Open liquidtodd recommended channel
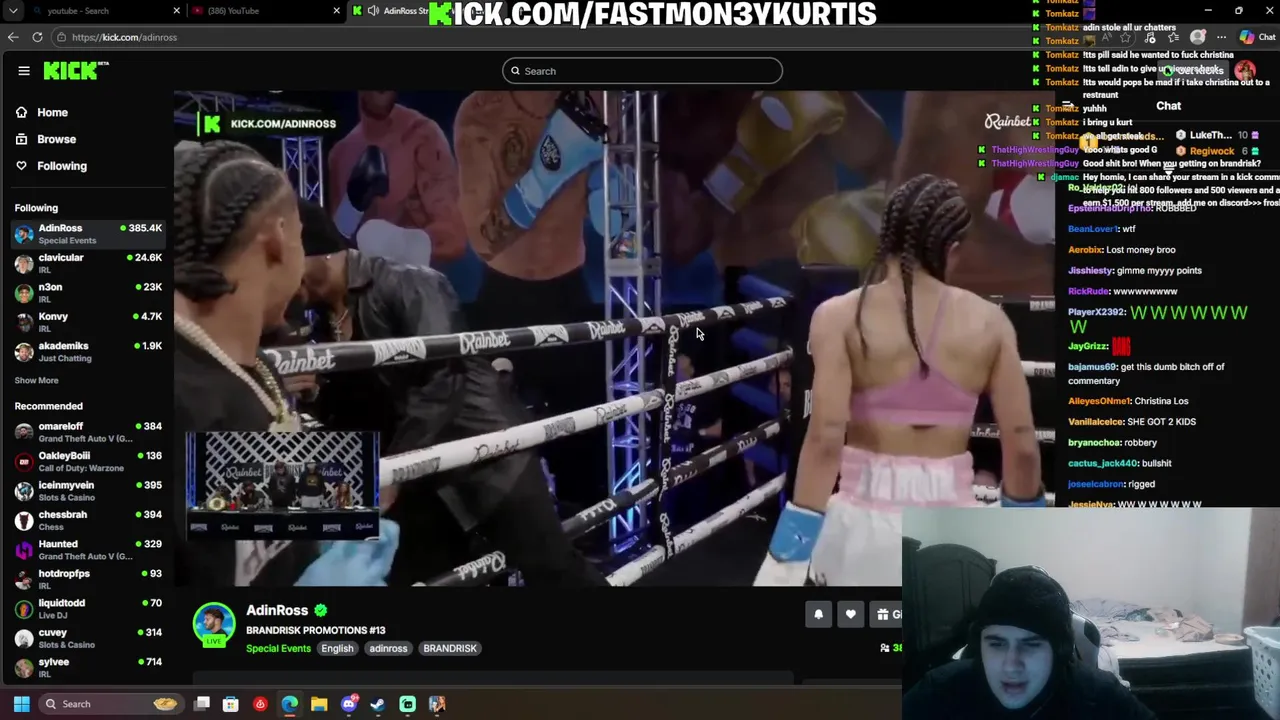1280x720 pixels. point(88,608)
